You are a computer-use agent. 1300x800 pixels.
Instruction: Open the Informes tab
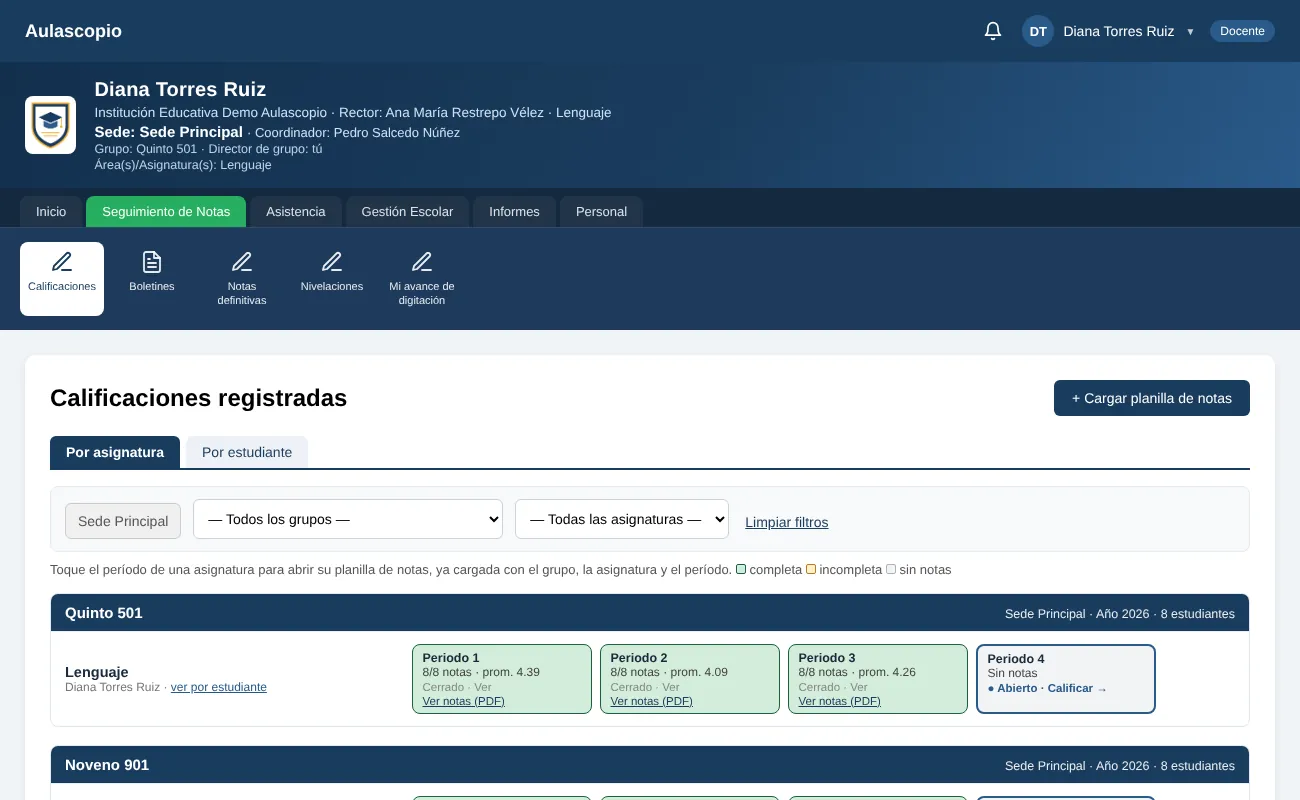pyautogui.click(x=514, y=212)
